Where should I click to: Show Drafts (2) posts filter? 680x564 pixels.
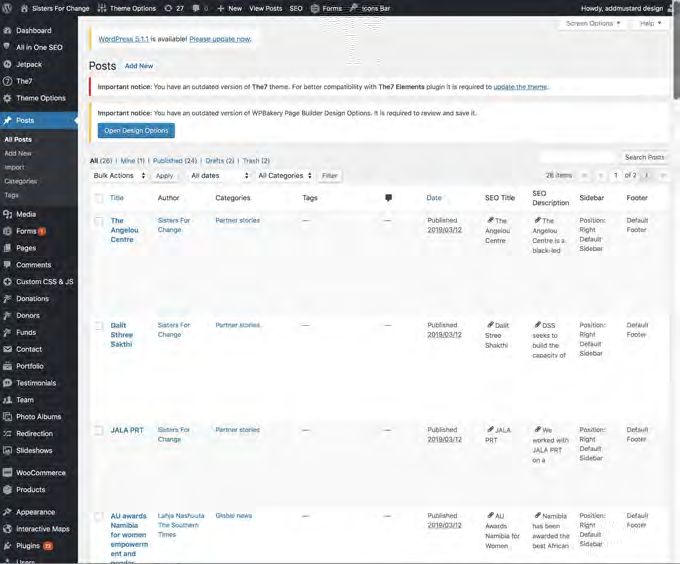[x=220, y=161]
